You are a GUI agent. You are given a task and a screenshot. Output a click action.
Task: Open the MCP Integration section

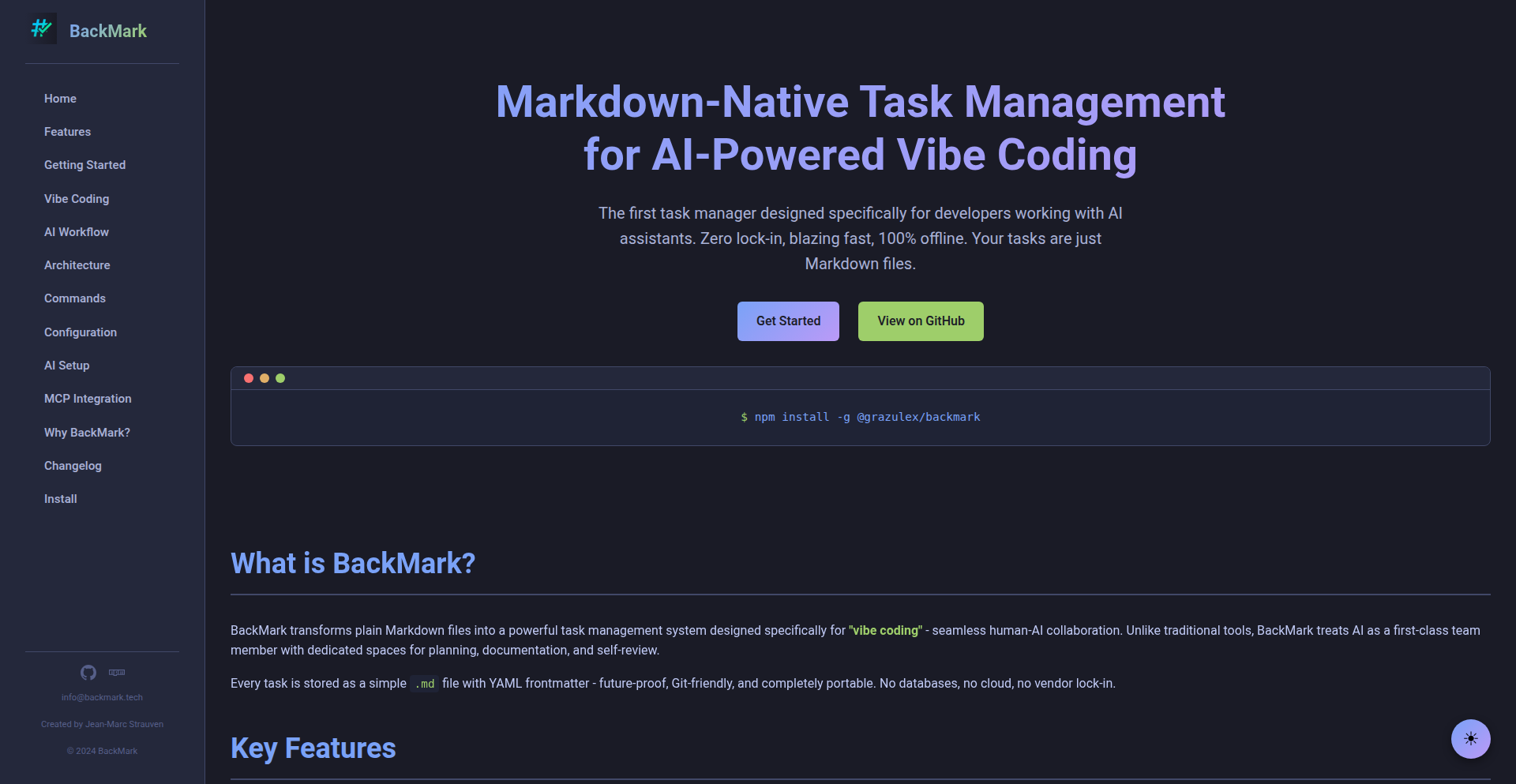click(88, 399)
